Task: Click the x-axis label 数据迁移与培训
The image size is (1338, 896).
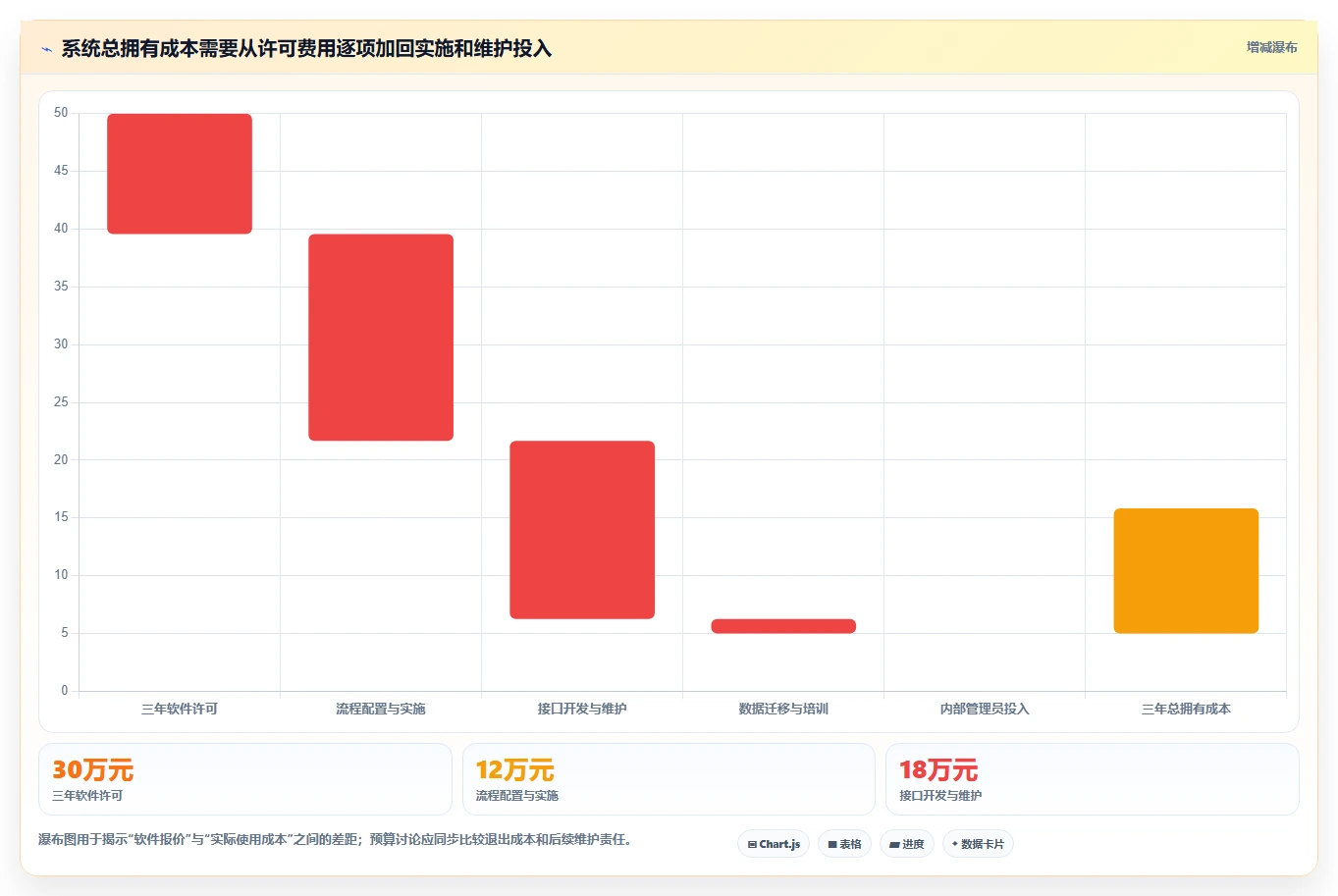Action: 783,709
